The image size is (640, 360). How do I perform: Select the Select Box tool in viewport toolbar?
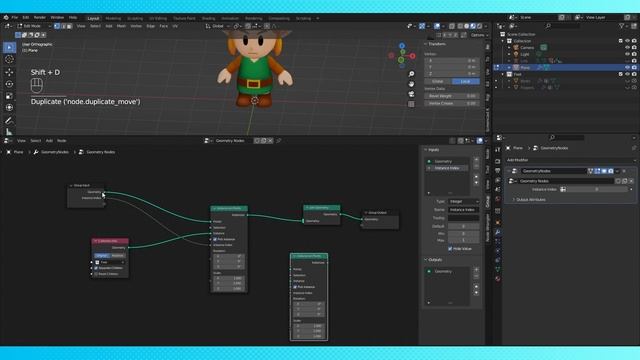pyautogui.click(x=9, y=47)
